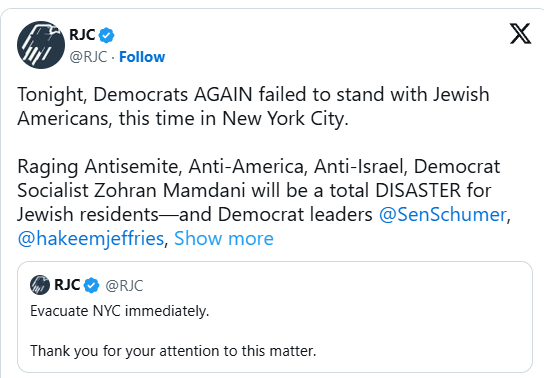This screenshot has height=378, width=544.
Task: Click the bold RJC display name at top
Action: (x=82, y=35)
